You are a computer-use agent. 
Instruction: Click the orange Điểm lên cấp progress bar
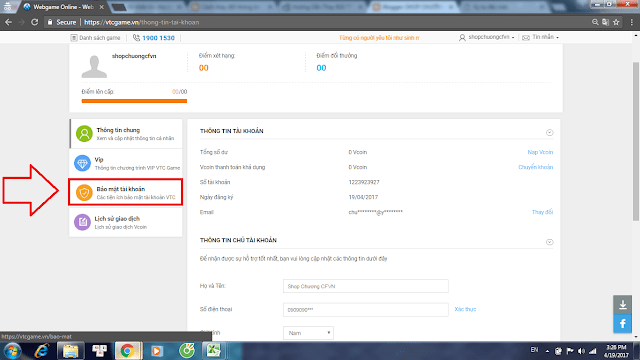coord(134,101)
